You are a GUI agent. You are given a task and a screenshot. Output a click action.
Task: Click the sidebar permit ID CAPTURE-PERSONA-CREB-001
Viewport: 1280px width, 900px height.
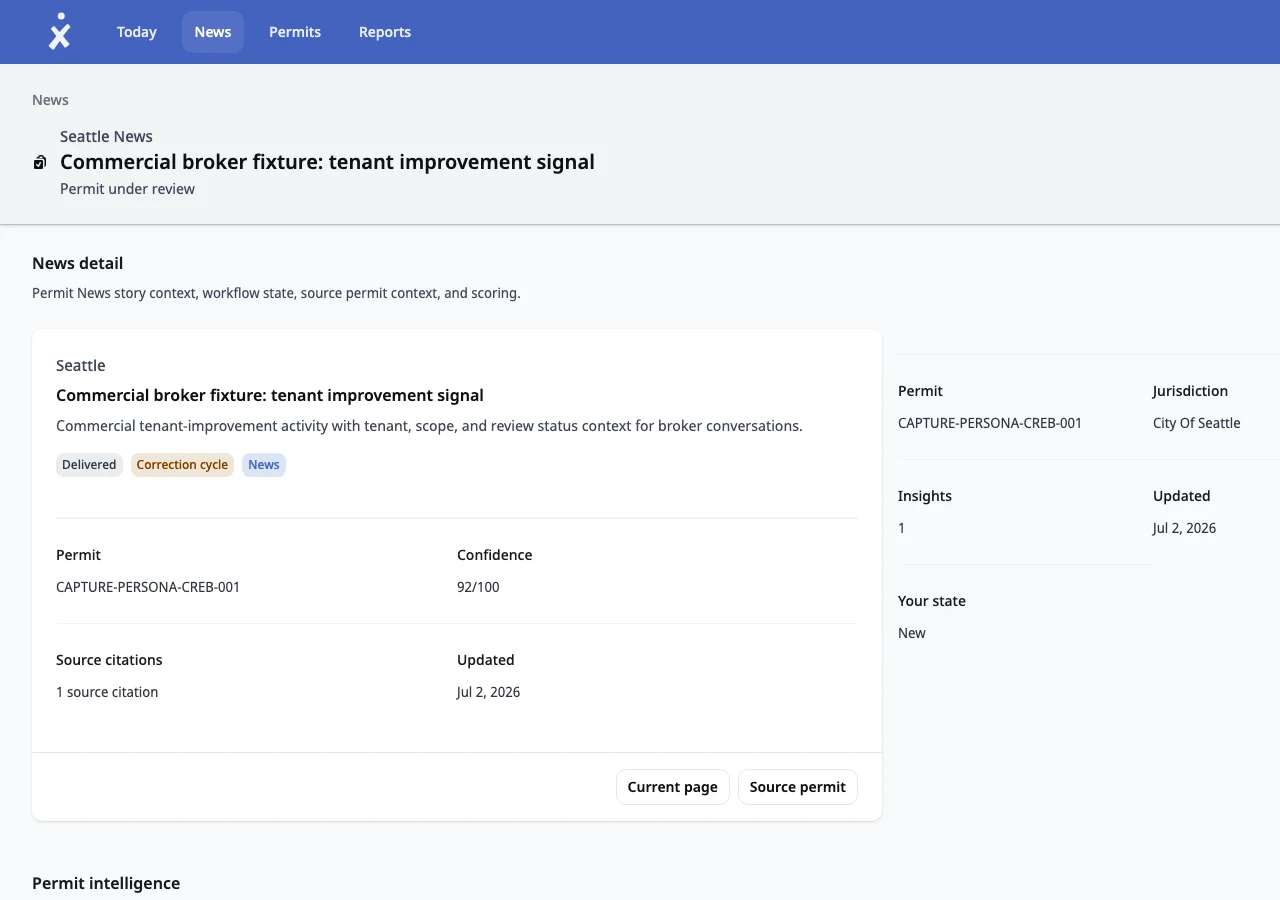pyautogui.click(x=990, y=423)
